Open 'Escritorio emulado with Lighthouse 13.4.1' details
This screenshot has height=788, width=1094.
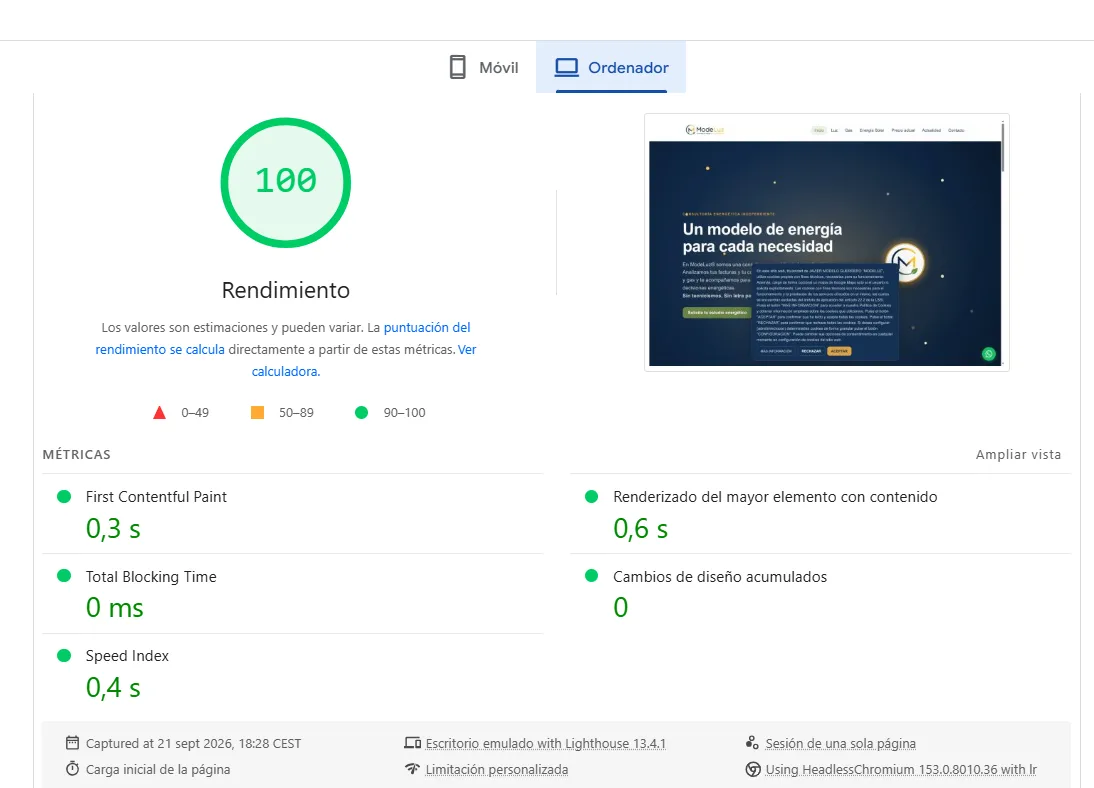click(546, 743)
